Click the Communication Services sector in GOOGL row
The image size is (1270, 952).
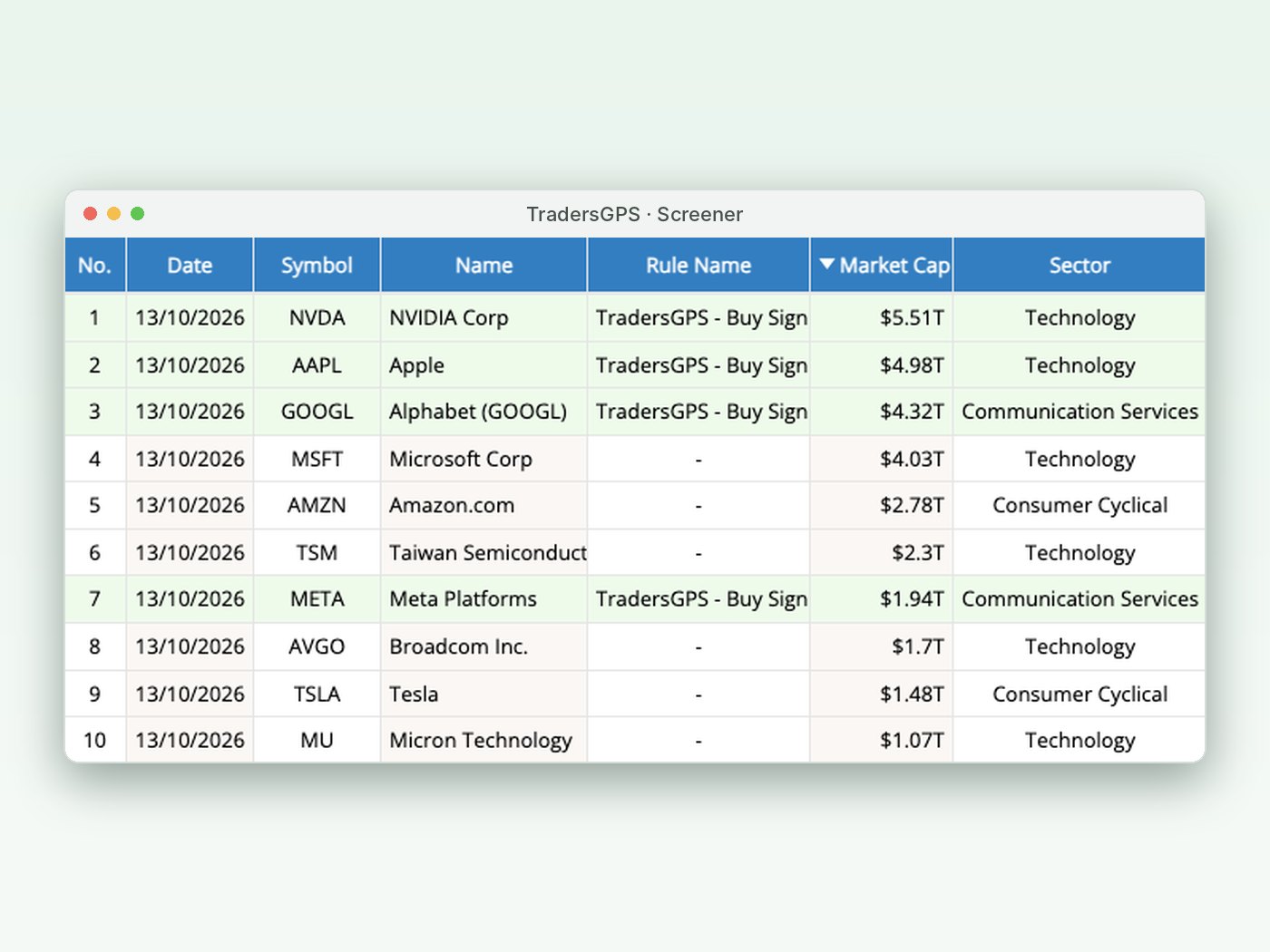(x=1079, y=412)
